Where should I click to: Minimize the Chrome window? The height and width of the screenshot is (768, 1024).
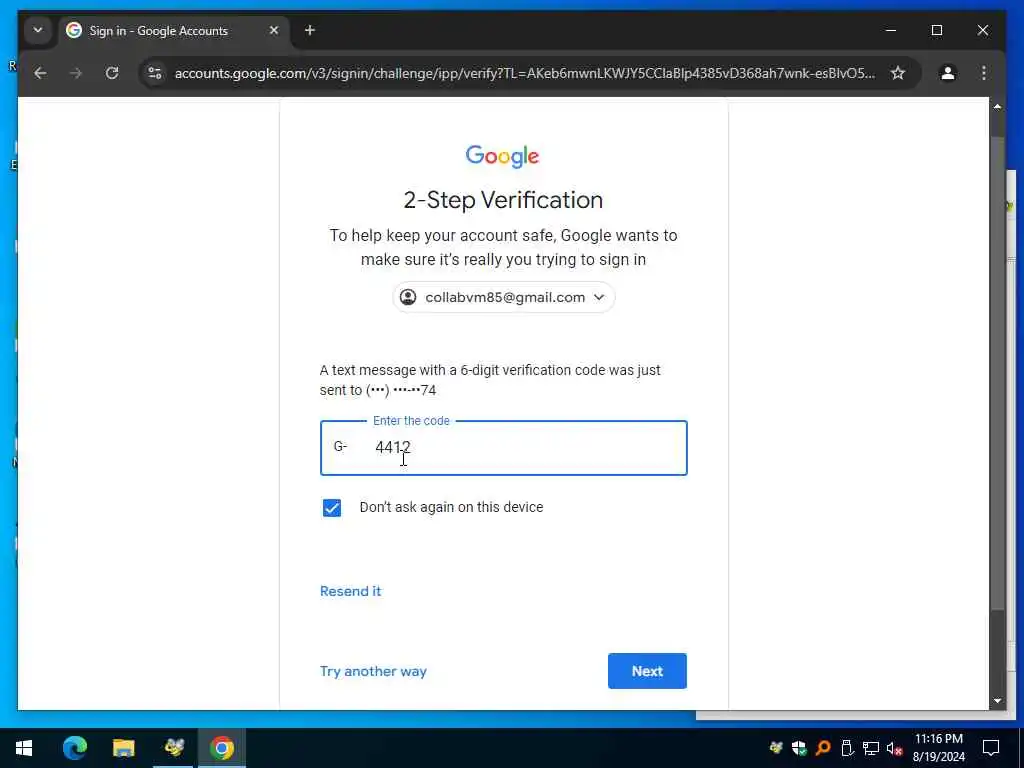(x=891, y=30)
